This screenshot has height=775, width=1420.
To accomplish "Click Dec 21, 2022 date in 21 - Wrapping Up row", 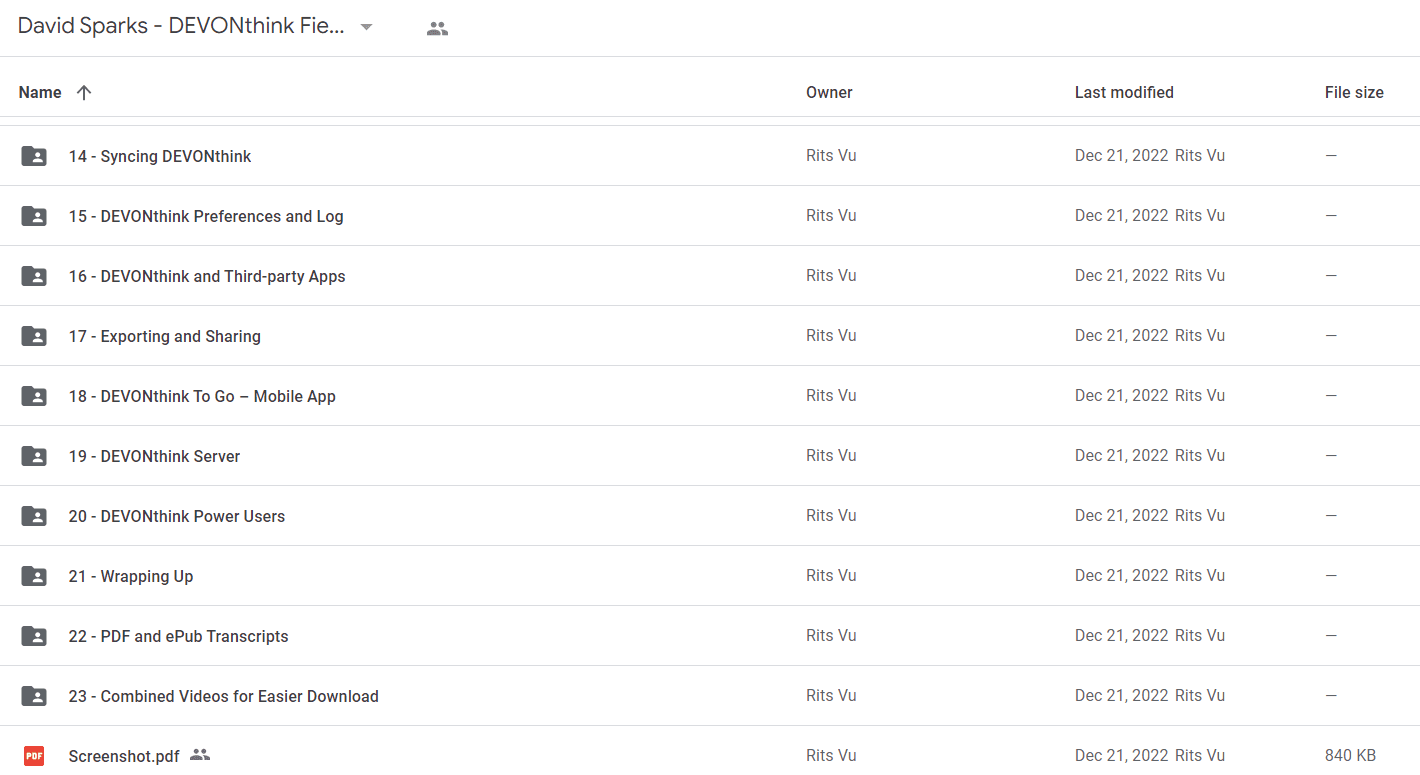I will pyautogui.click(x=1122, y=575).
